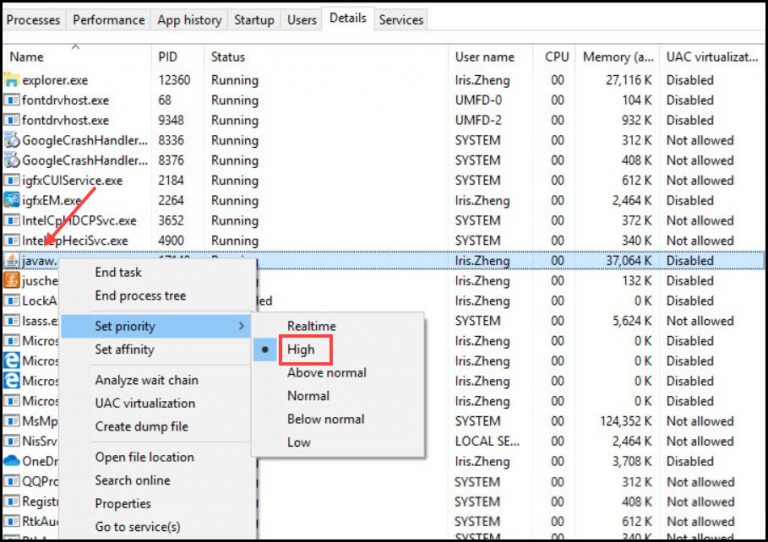Set priority to Low
Screen dimensions: 768x542
tap(299, 442)
